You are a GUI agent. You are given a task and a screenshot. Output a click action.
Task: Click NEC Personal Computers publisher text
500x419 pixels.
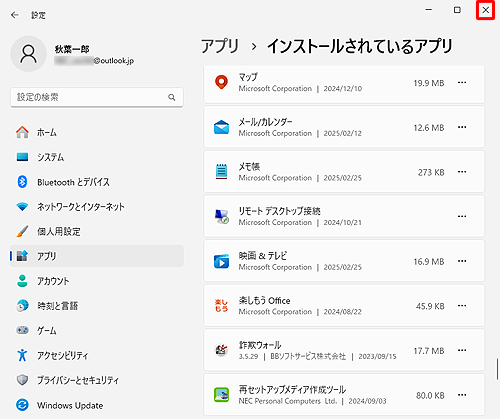[288, 401]
